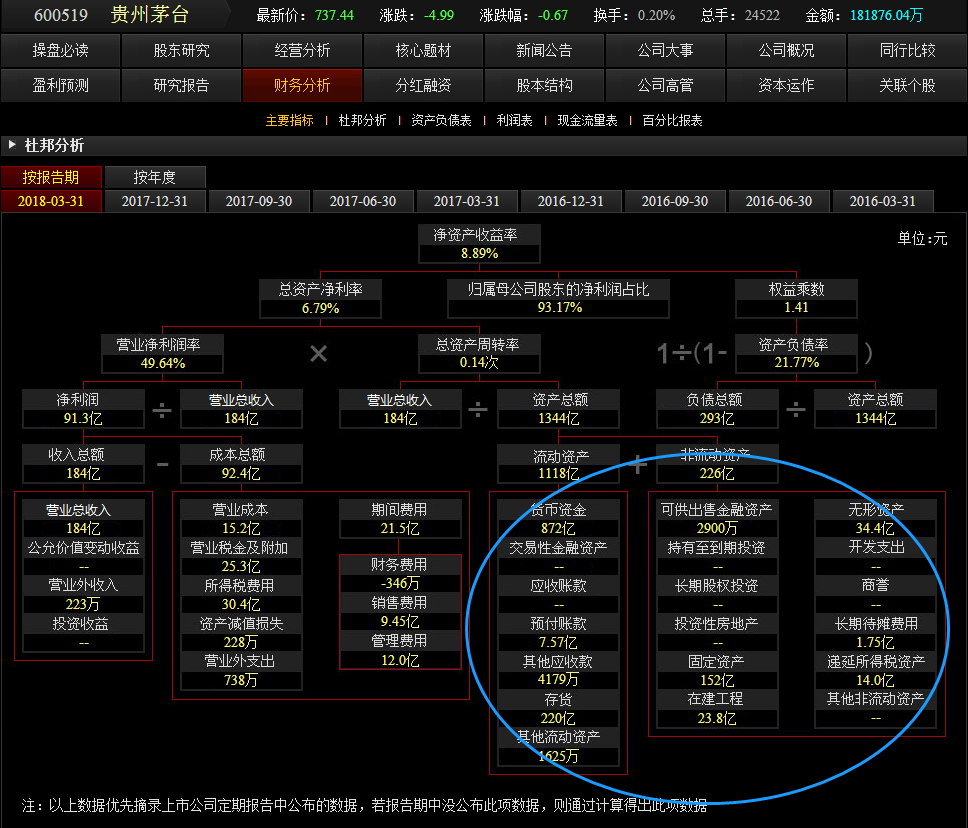Go to 主要指标 sub-section link
This screenshot has width=968, height=828.
(x=290, y=120)
